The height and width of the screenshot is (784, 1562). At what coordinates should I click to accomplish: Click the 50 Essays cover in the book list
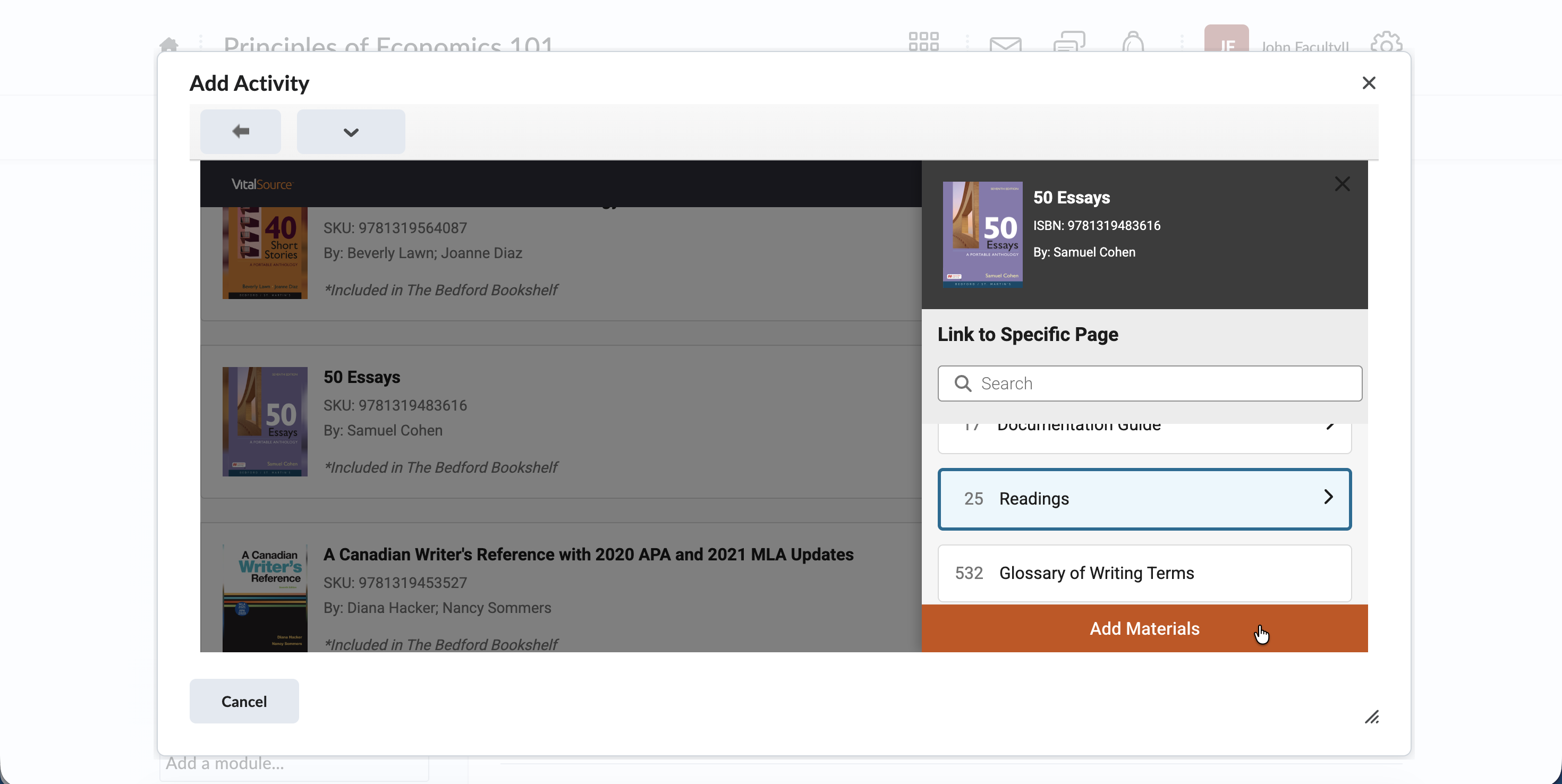[265, 421]
